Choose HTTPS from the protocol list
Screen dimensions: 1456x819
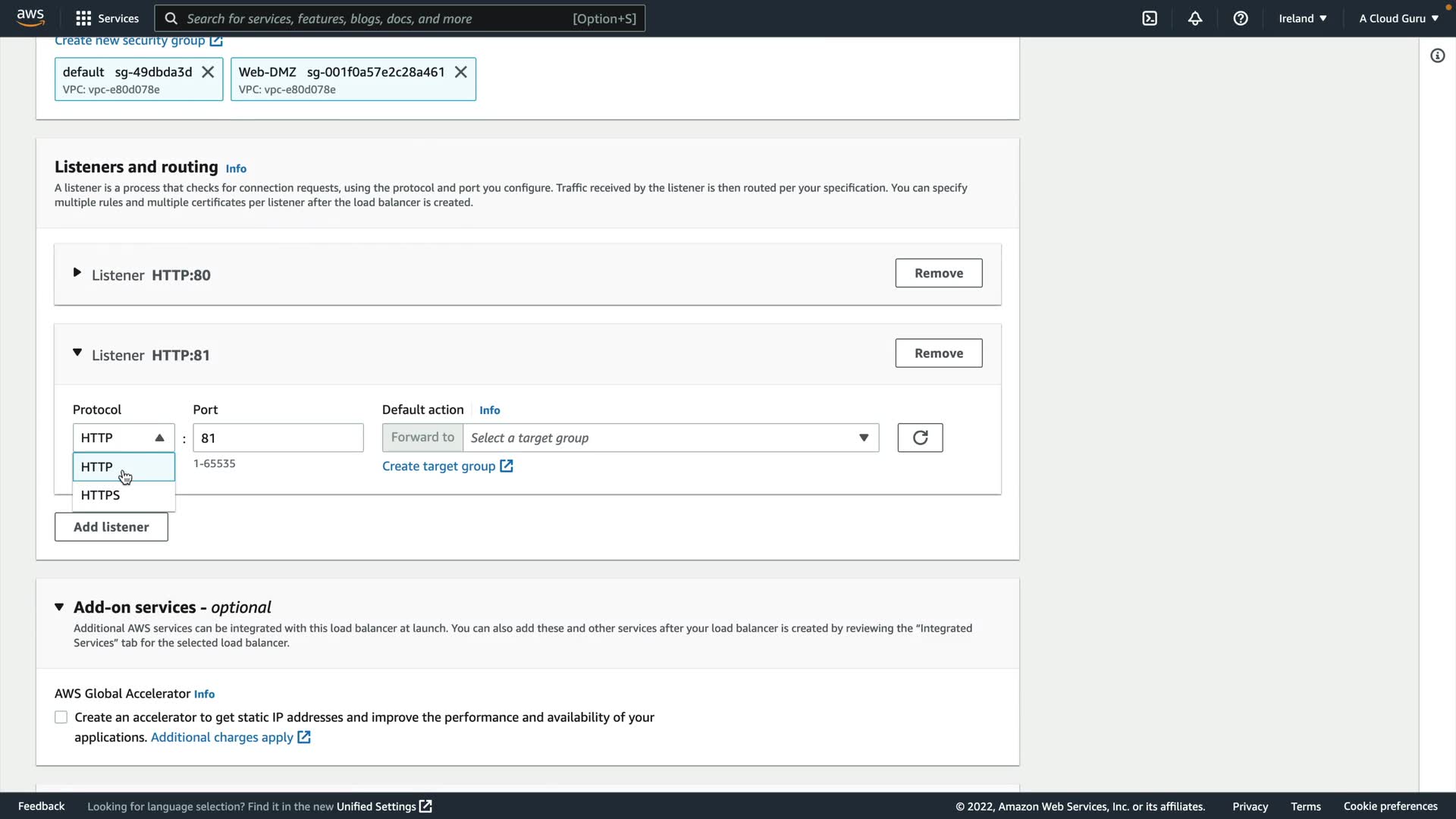pos(101,495)
